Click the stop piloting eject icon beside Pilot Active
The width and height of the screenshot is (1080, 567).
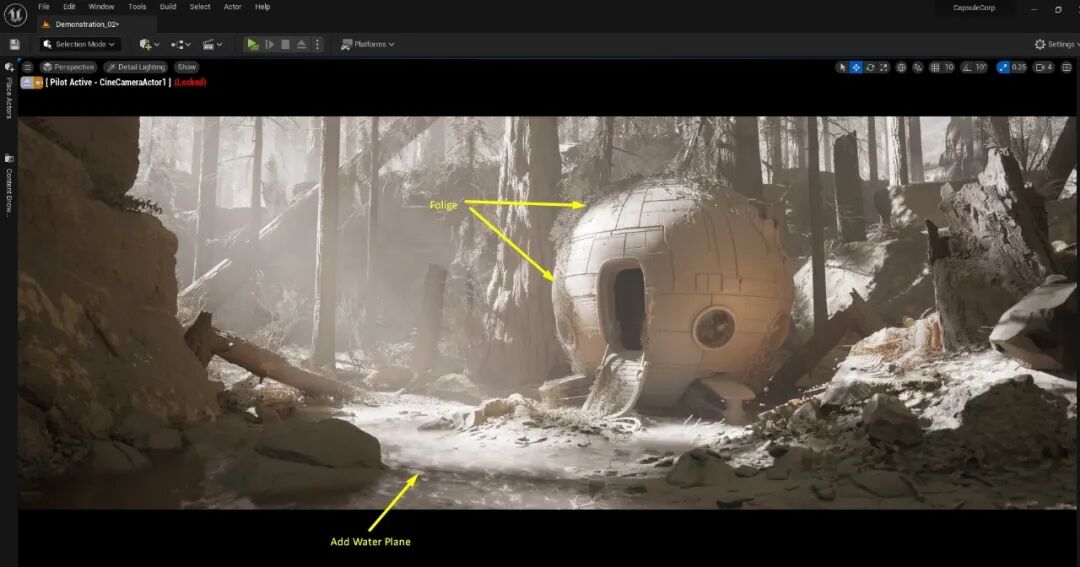click(x=27, y=83)
